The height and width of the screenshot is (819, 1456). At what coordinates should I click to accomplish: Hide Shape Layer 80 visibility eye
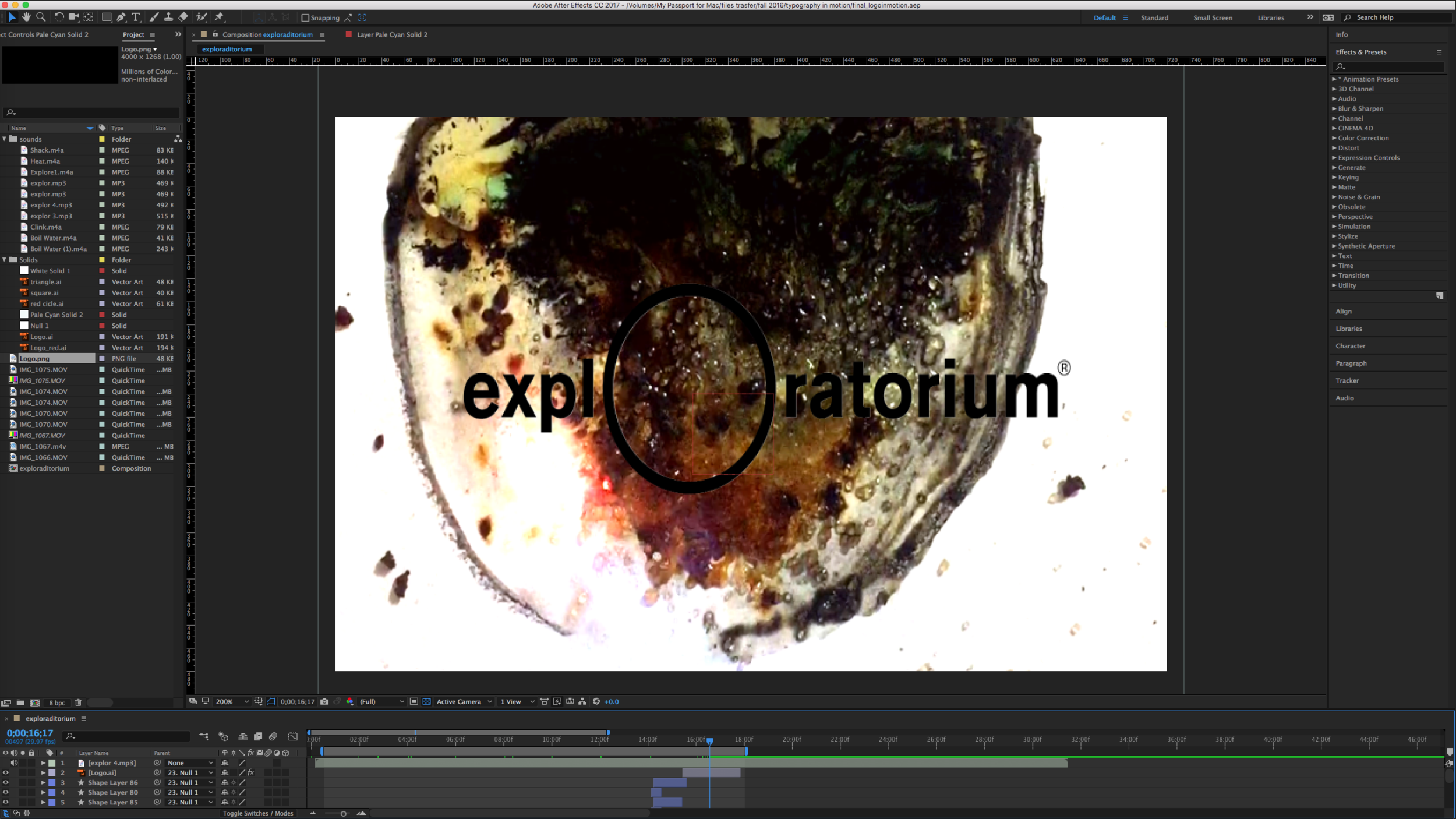[6, 792]
